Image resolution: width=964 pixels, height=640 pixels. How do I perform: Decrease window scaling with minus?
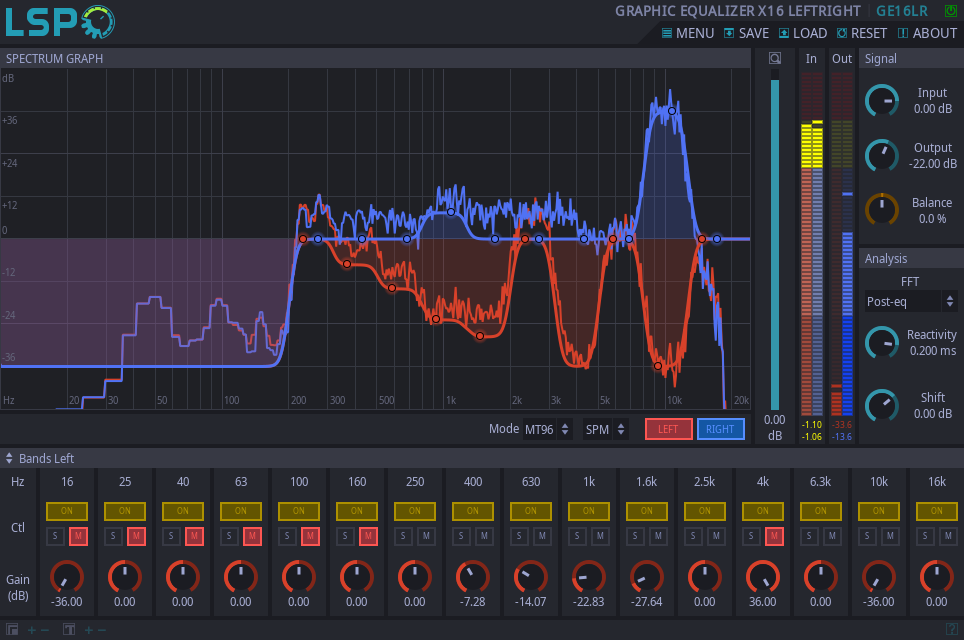point(45,630)
